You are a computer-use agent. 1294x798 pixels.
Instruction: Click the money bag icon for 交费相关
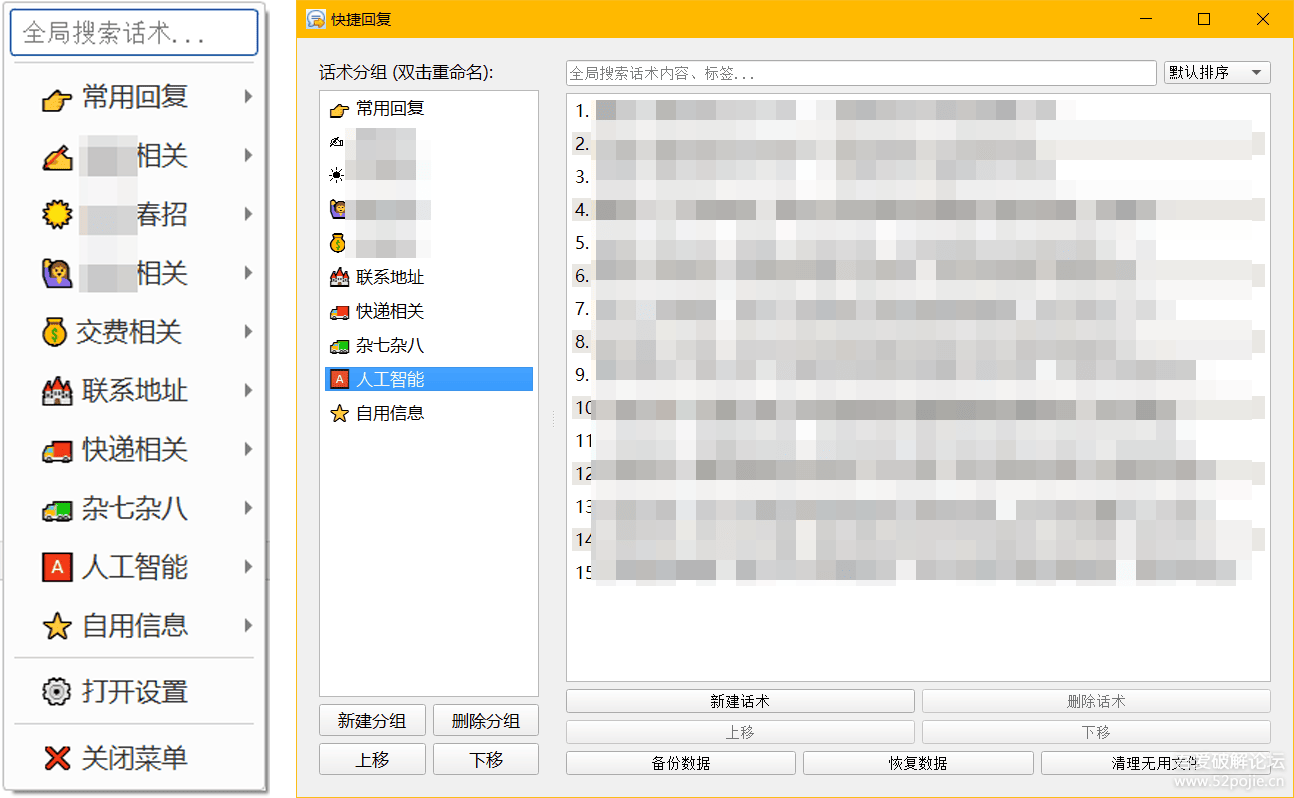[x=56, y=332]
